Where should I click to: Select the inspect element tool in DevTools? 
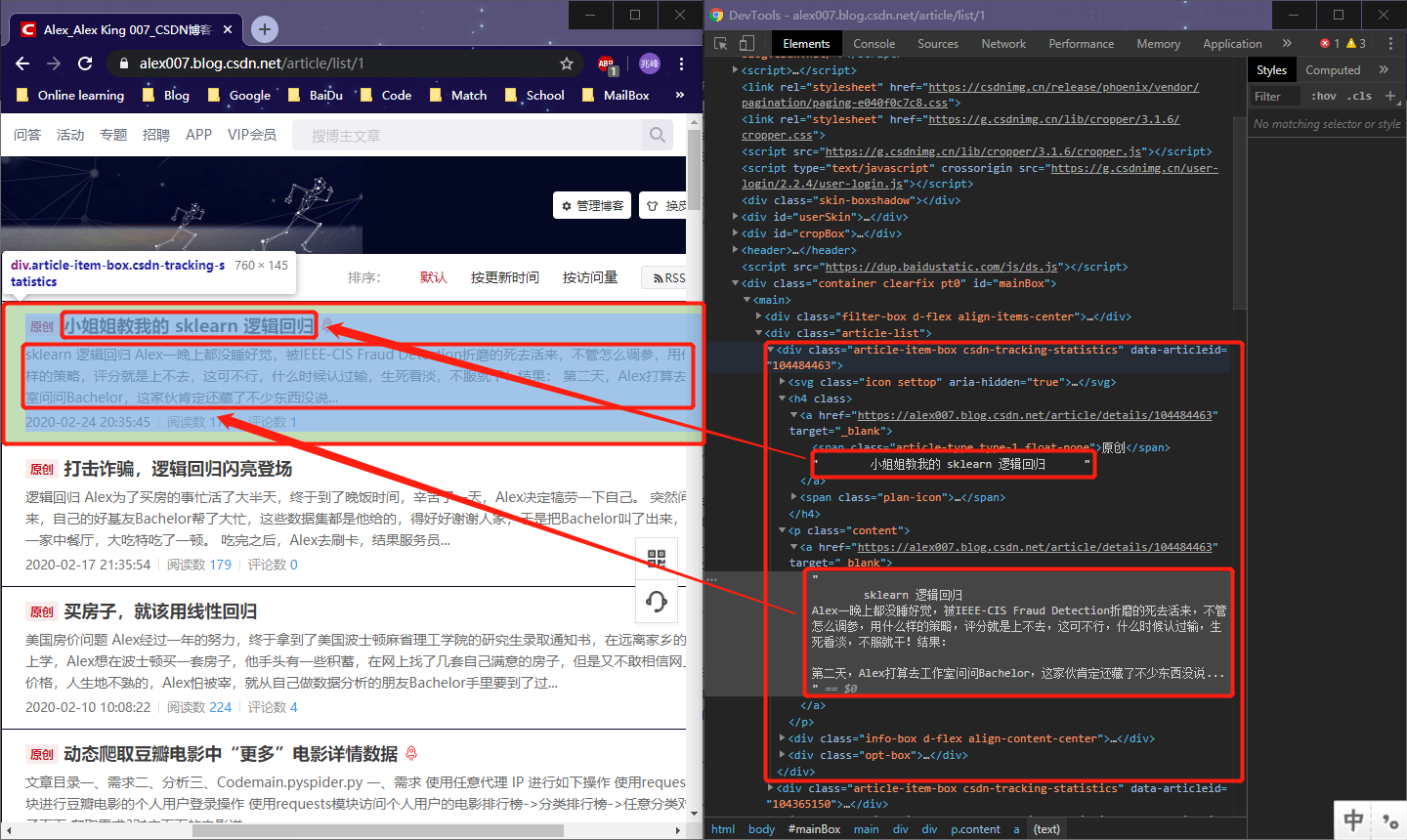pos(720,44)
